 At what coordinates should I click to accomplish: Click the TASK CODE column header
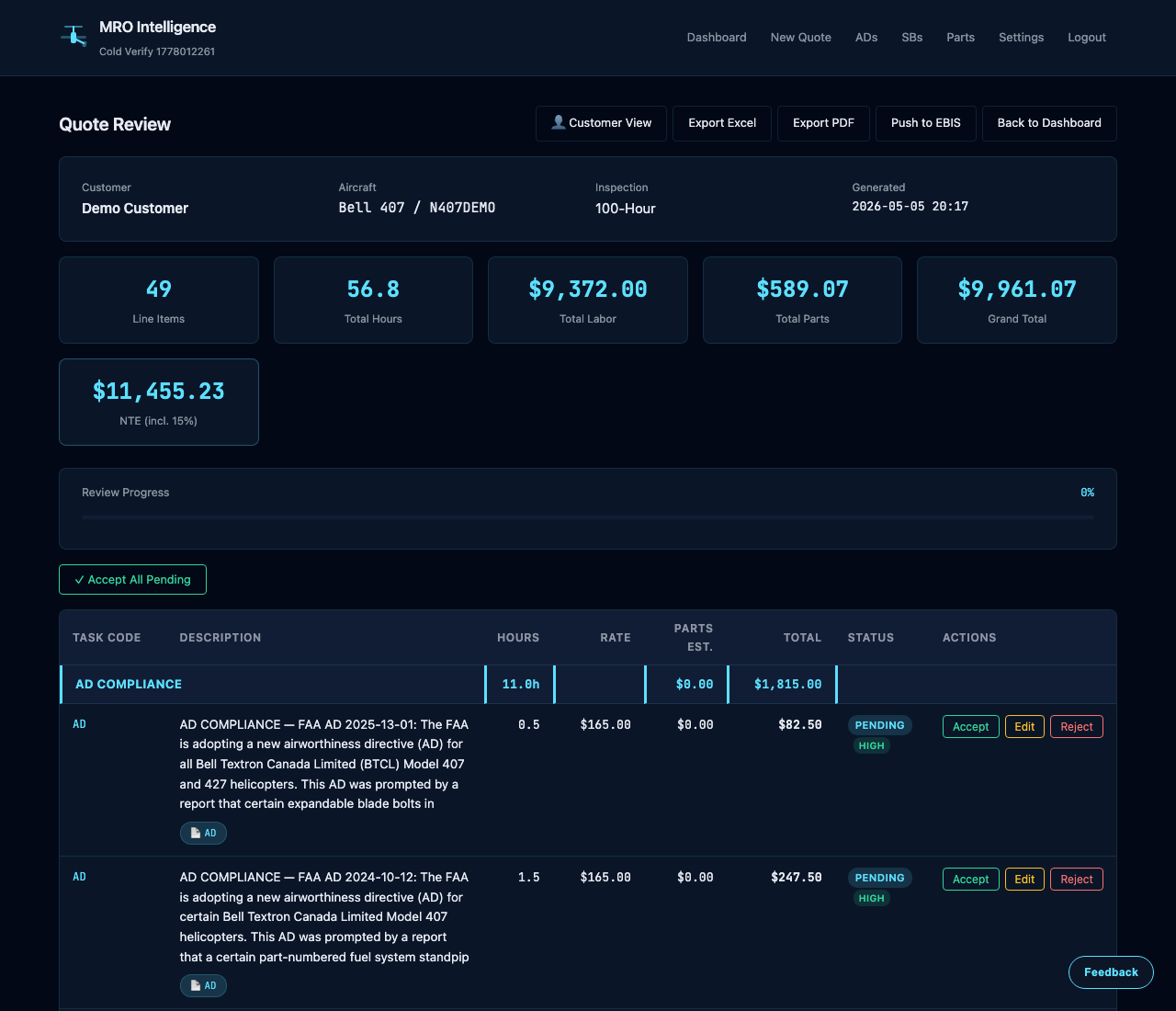tap(107, 638)
